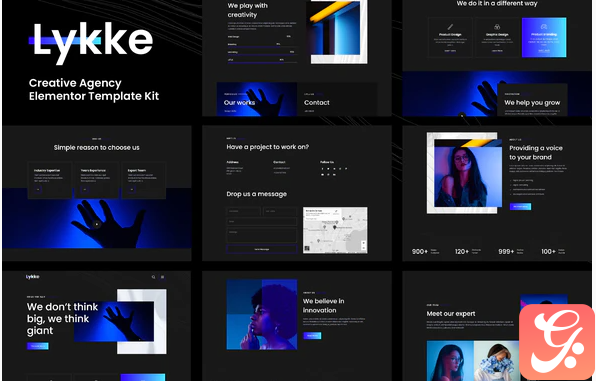
Task: Play the video over the hand in choose-us section
Action: tap(97, 224)
